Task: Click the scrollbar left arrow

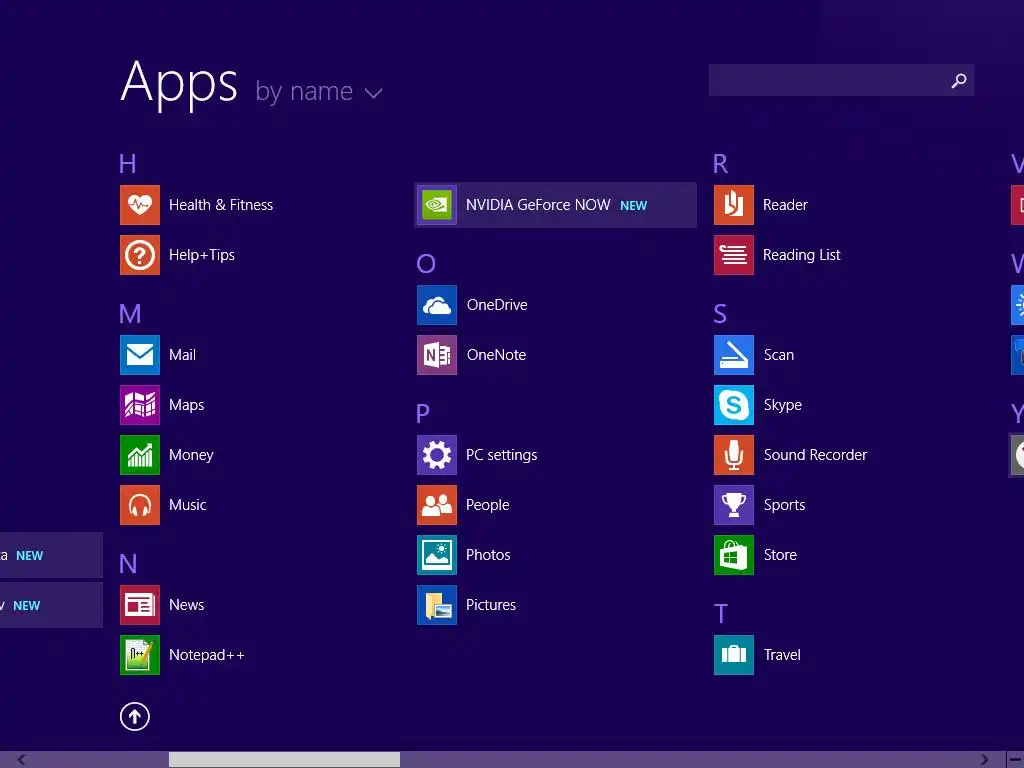Action: tap(22, 760)
